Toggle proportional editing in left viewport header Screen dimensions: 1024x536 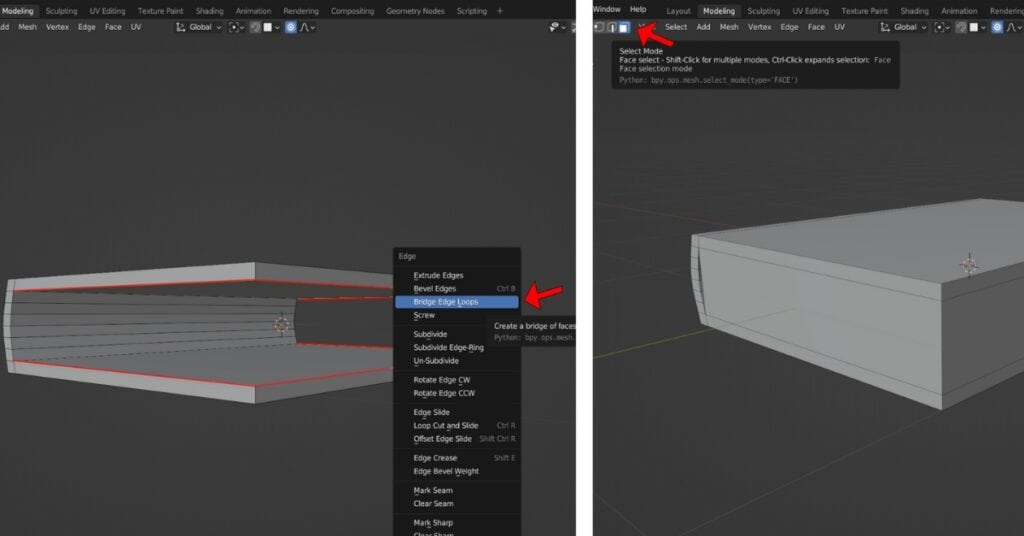pyautogui.click(x=291, y=27)
